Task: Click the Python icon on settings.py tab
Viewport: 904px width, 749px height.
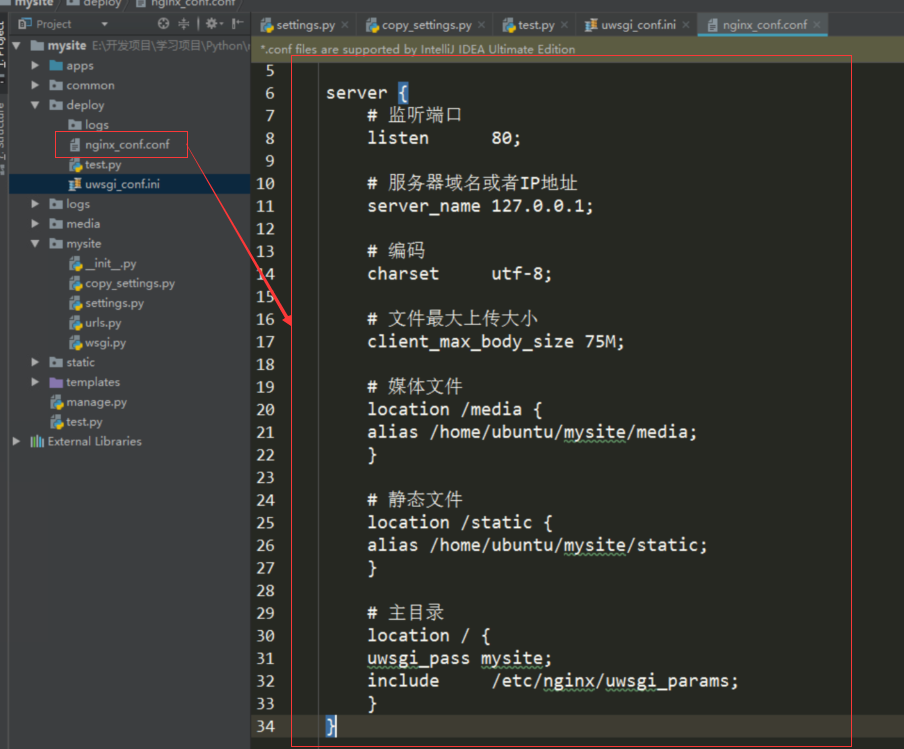Action: (266, 25)
